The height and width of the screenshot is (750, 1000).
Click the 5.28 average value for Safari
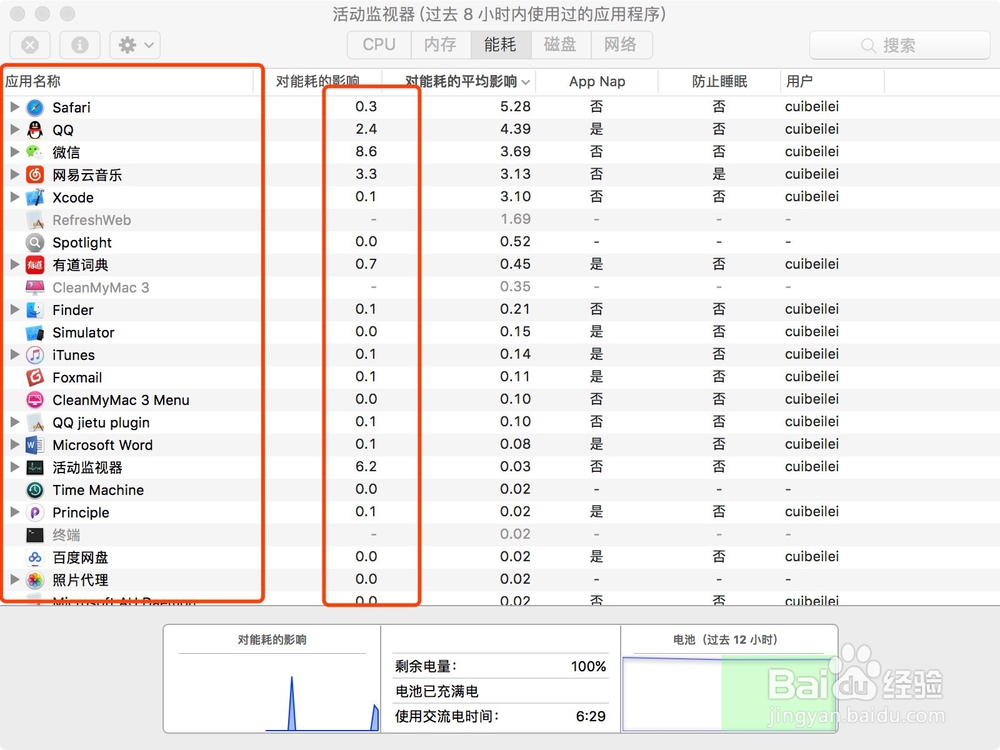point(515,107)
